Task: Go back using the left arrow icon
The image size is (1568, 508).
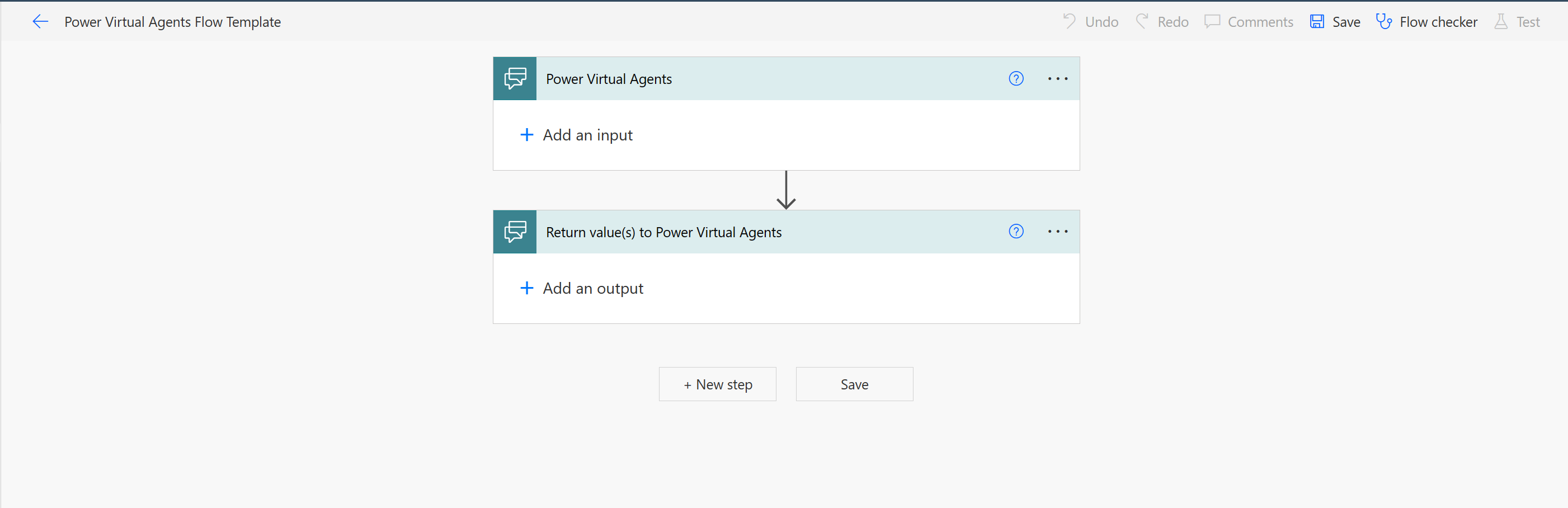Action: tap(40, 22)
